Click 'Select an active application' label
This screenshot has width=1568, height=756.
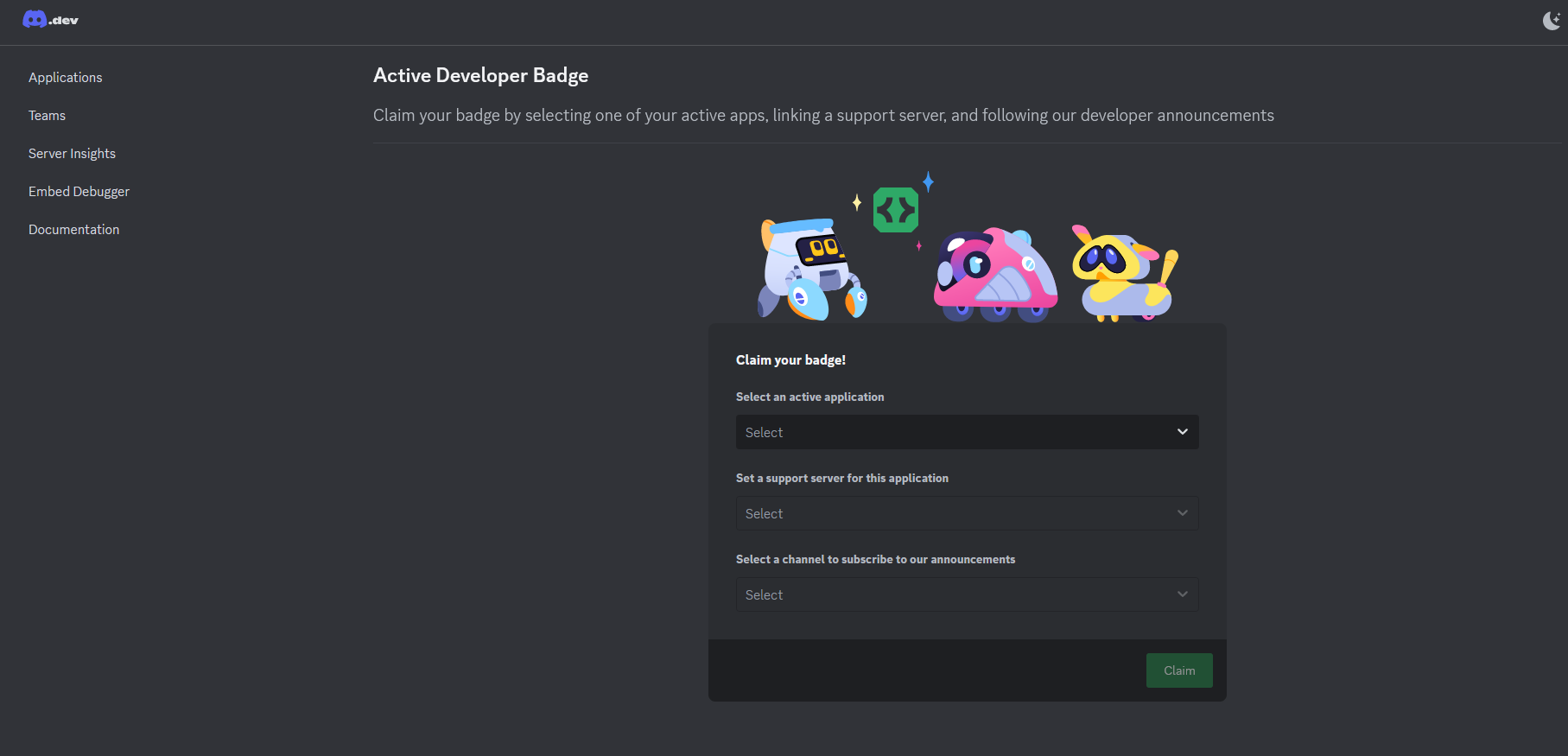pos(809,397)
